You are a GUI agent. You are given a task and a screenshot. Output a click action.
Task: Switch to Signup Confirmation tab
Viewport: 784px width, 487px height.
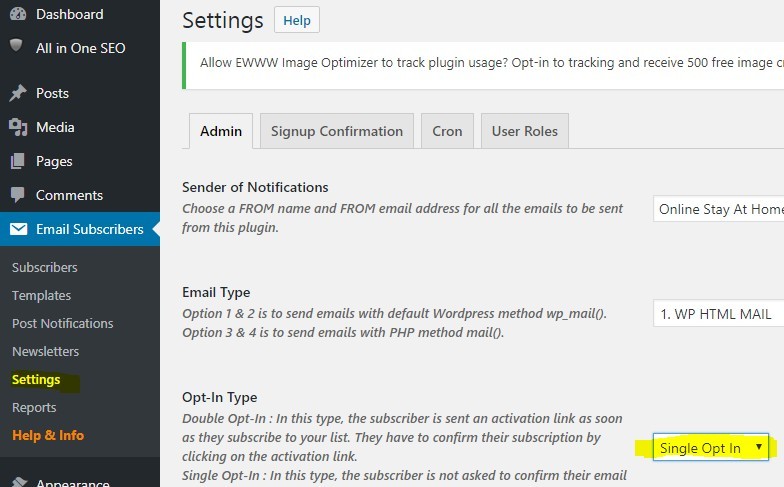[336, 131]
